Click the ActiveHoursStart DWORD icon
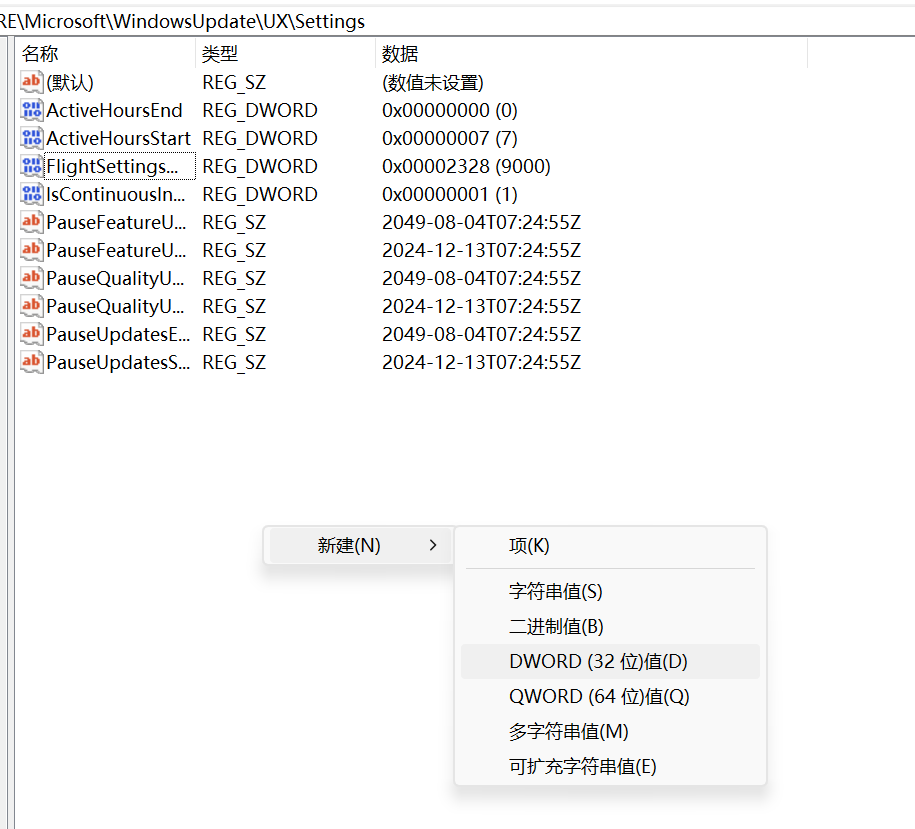The image size is (915, 829). [x=32, y=138]
